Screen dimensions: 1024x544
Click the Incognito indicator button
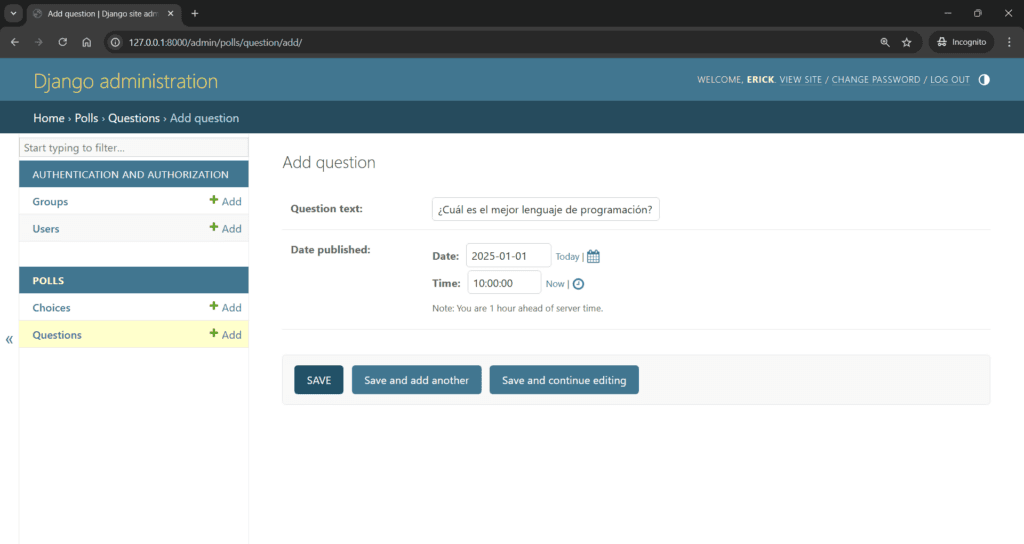click(961, 42)
